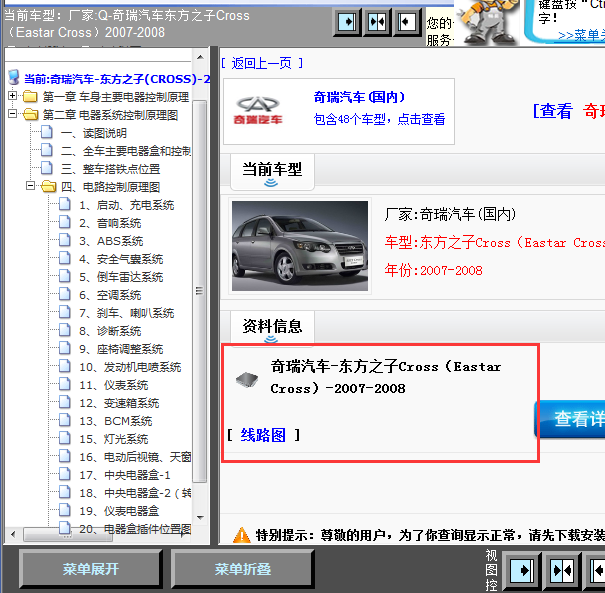Open 2、音响系统 item
The width and height of the screenshot is (605, 593).
coord(110,223)
